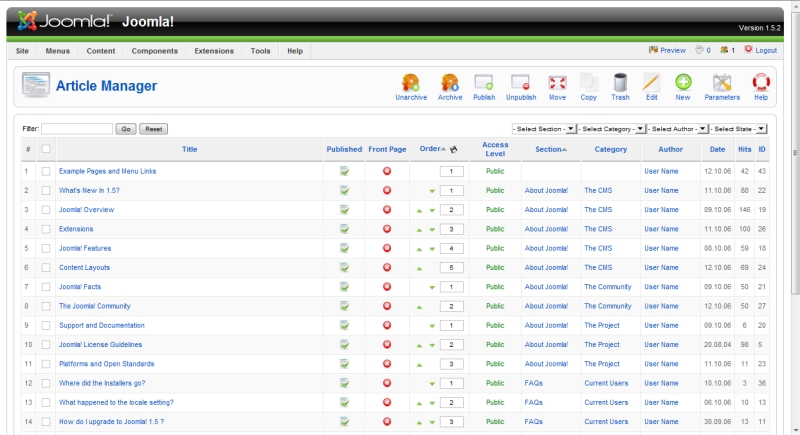This screenshot has height=435, width=800.
Task: Click the Reset filter button
Action: pyautogui.click(x=154, y=129)
